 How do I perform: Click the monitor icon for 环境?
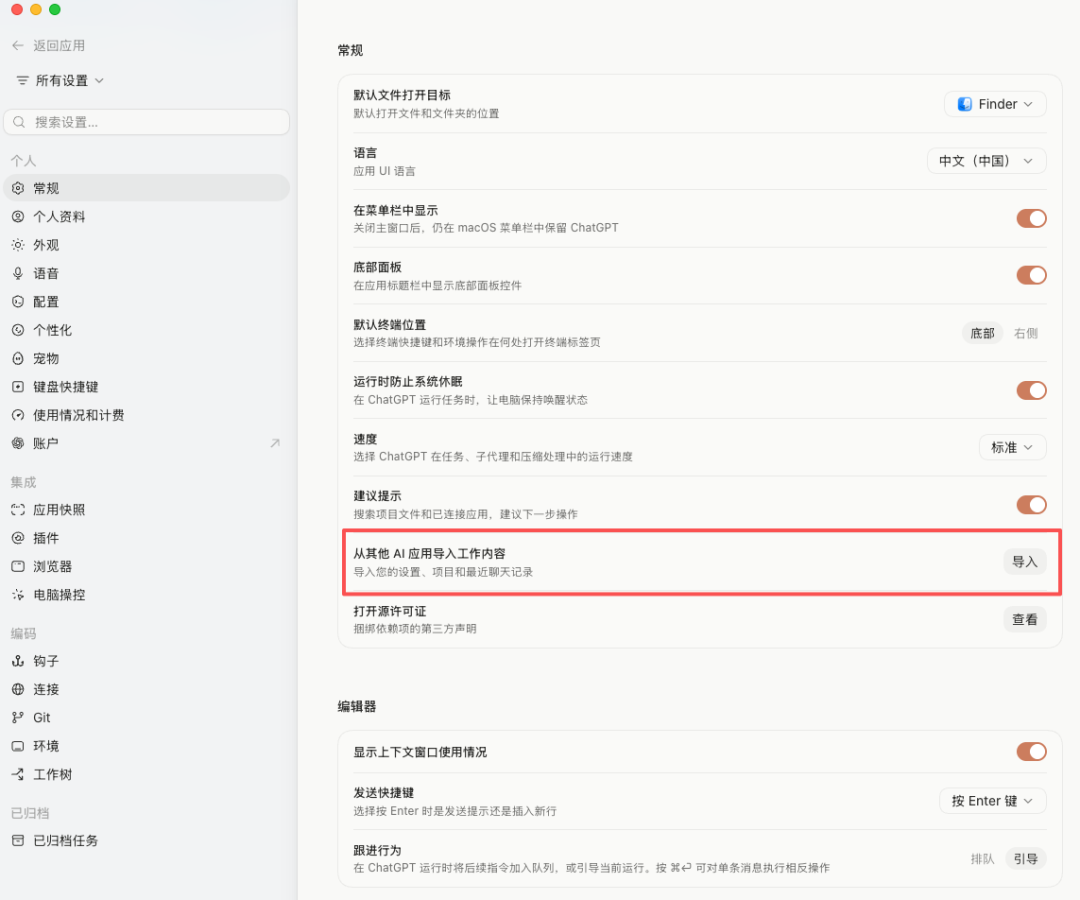point(18,746)
